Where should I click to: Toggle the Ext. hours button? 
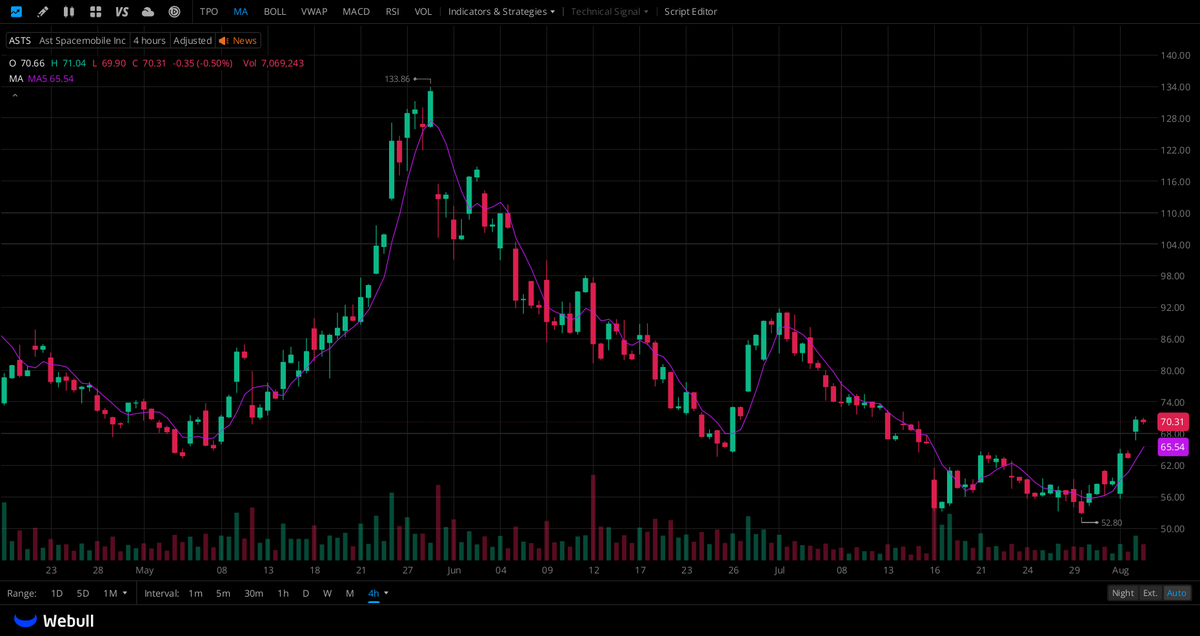(1151, 593)
